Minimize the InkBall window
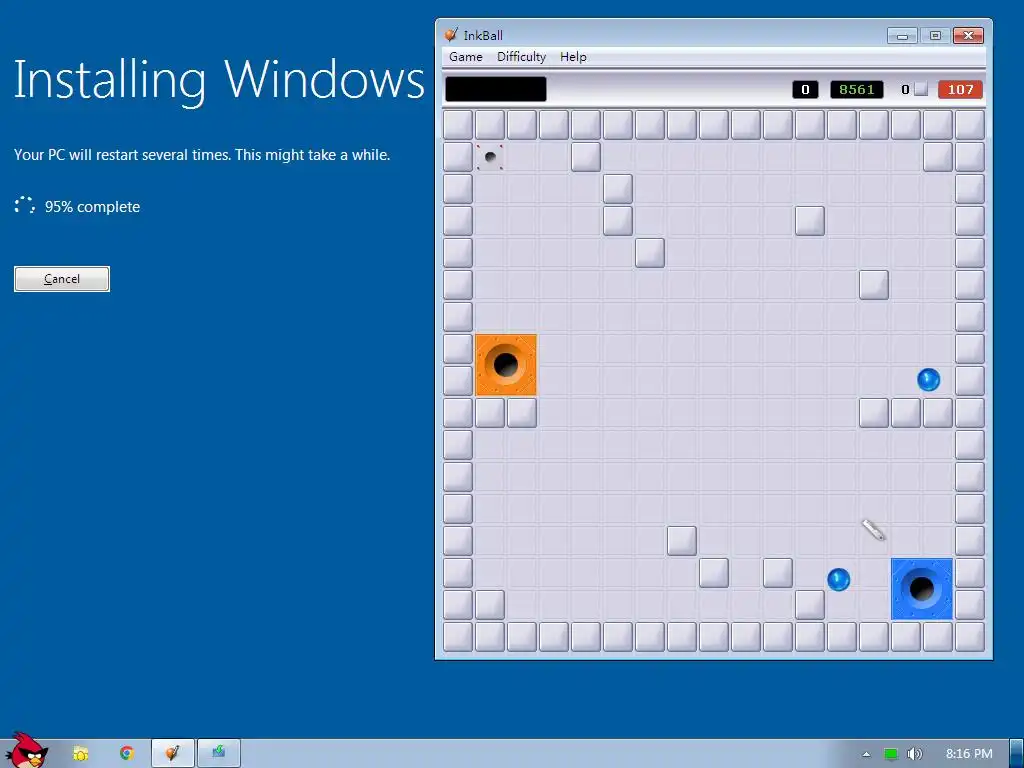The width and height of the screenshot is (1024, 768). (903, 36)
